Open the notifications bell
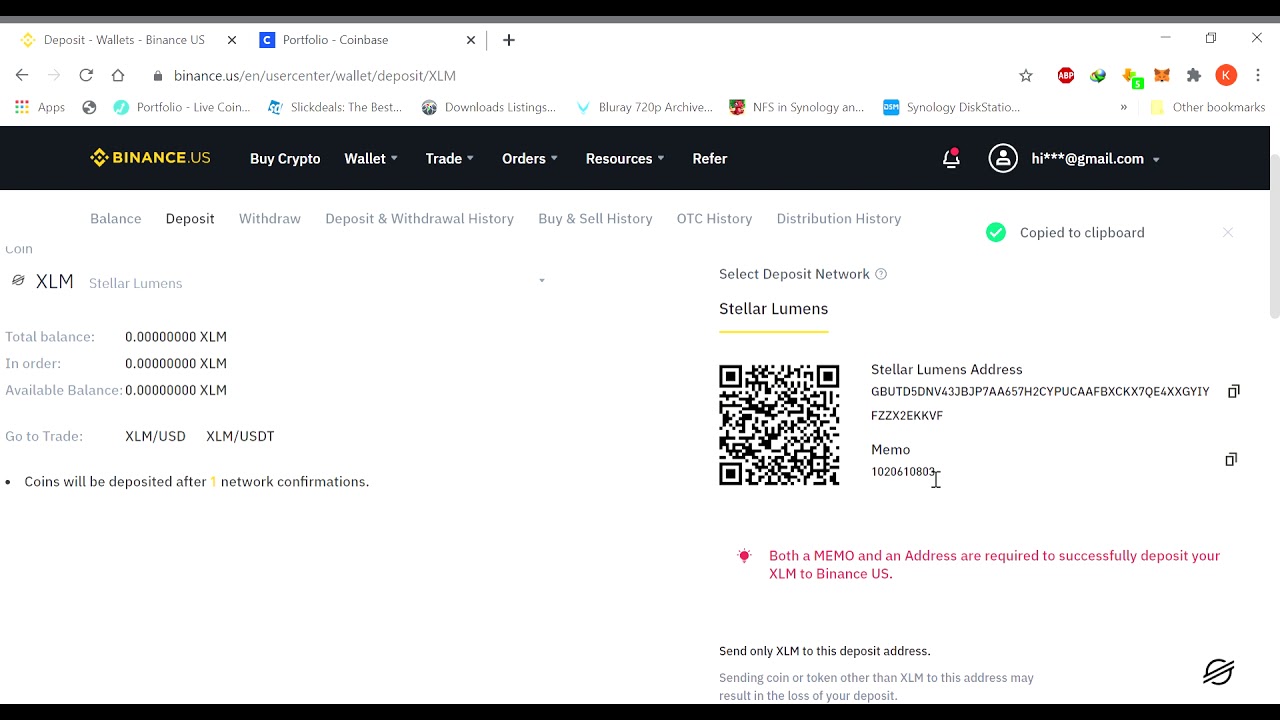Screen dimensions: 1280x720 pyautogui.click(x=951, y=158)
